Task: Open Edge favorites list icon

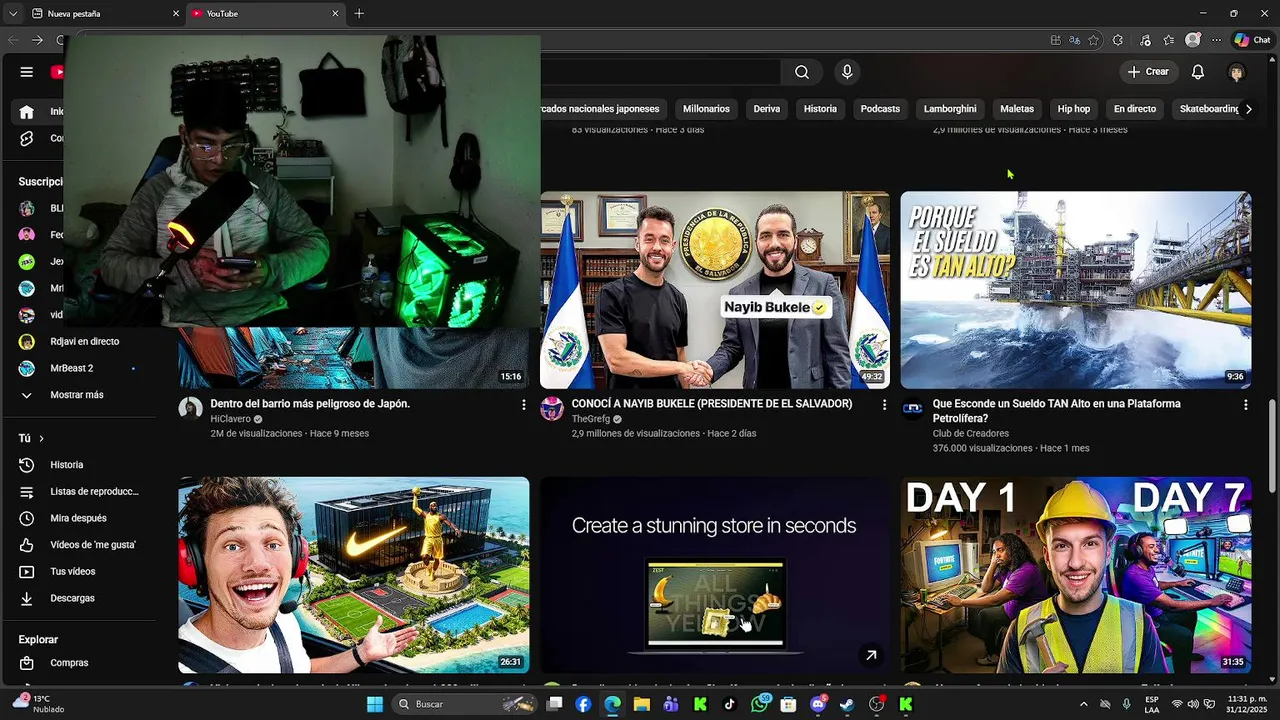Action: [x=1169, y=40]
